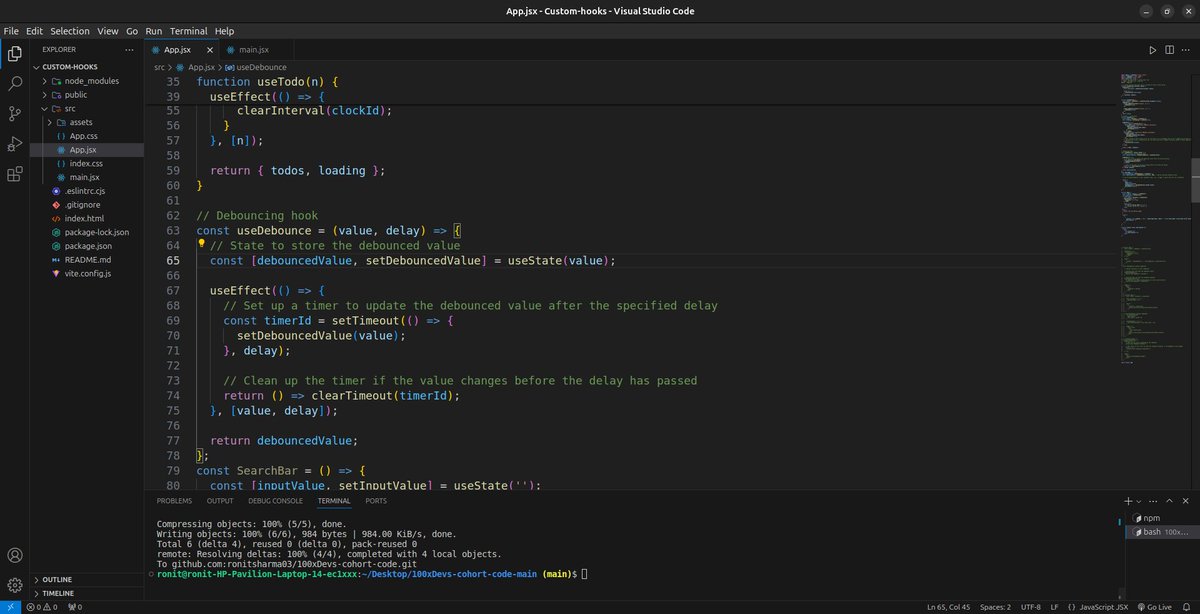Open the Selection menu
Viewport: 1200px width, 614px height.
tap(69, 31)
